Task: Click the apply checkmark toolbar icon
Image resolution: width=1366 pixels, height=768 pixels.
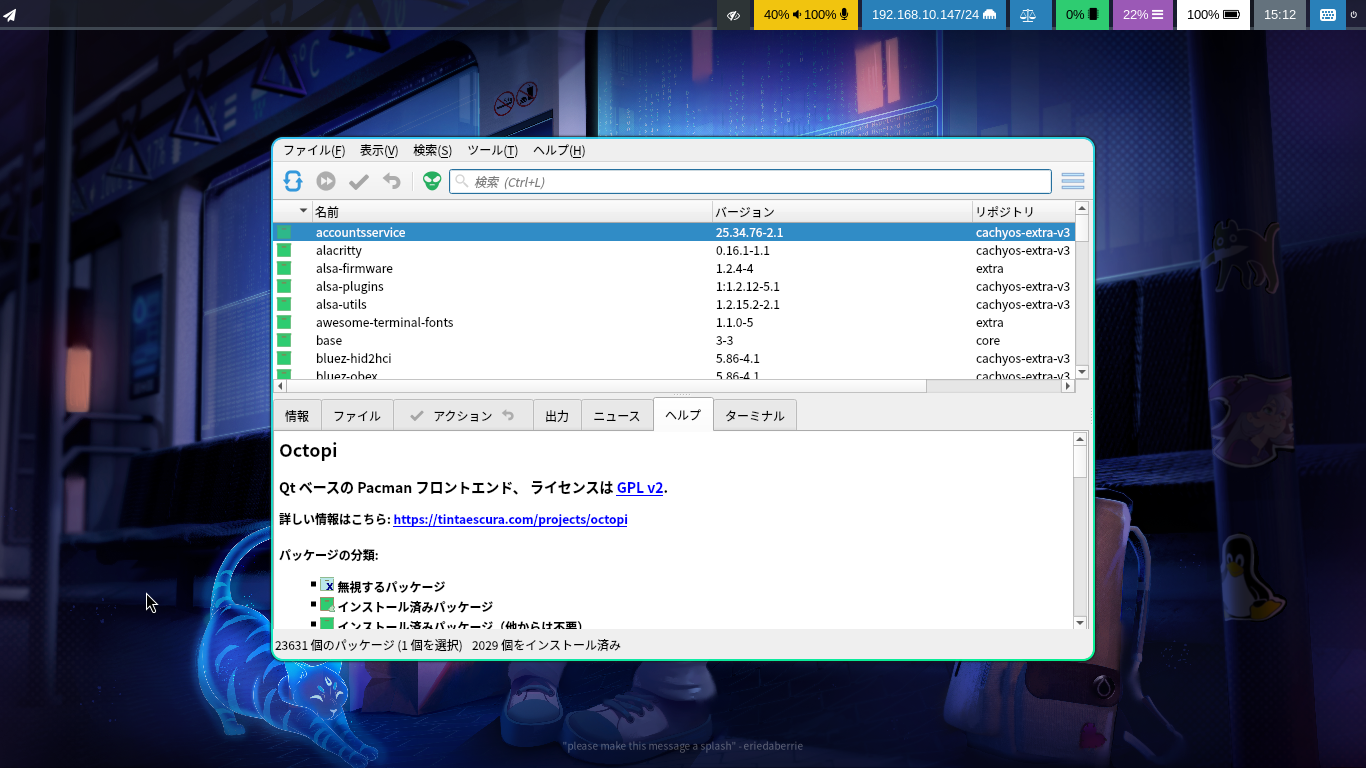Action: 359,181
